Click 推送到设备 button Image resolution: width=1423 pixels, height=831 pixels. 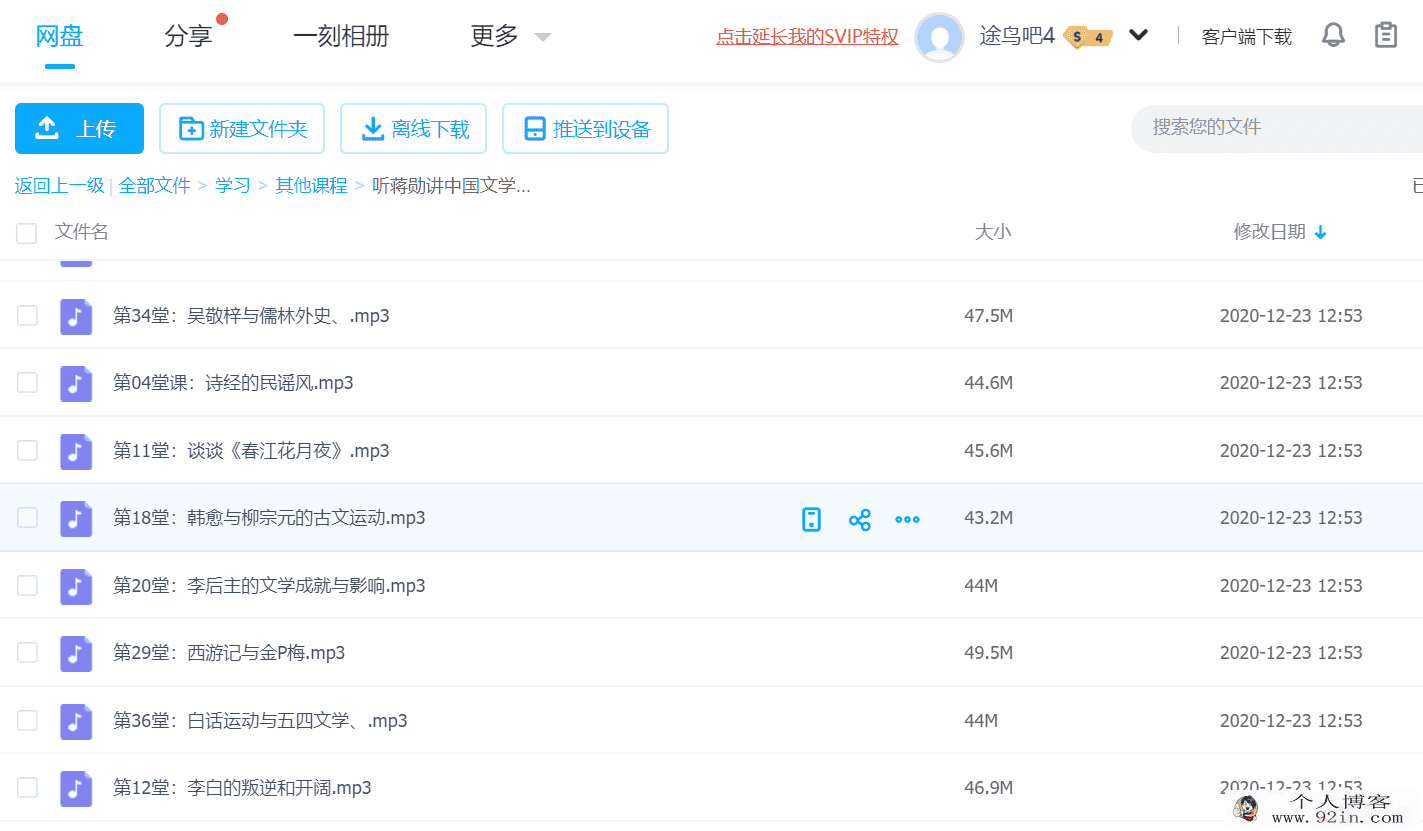pyautogui.click(x=585, y=129)
